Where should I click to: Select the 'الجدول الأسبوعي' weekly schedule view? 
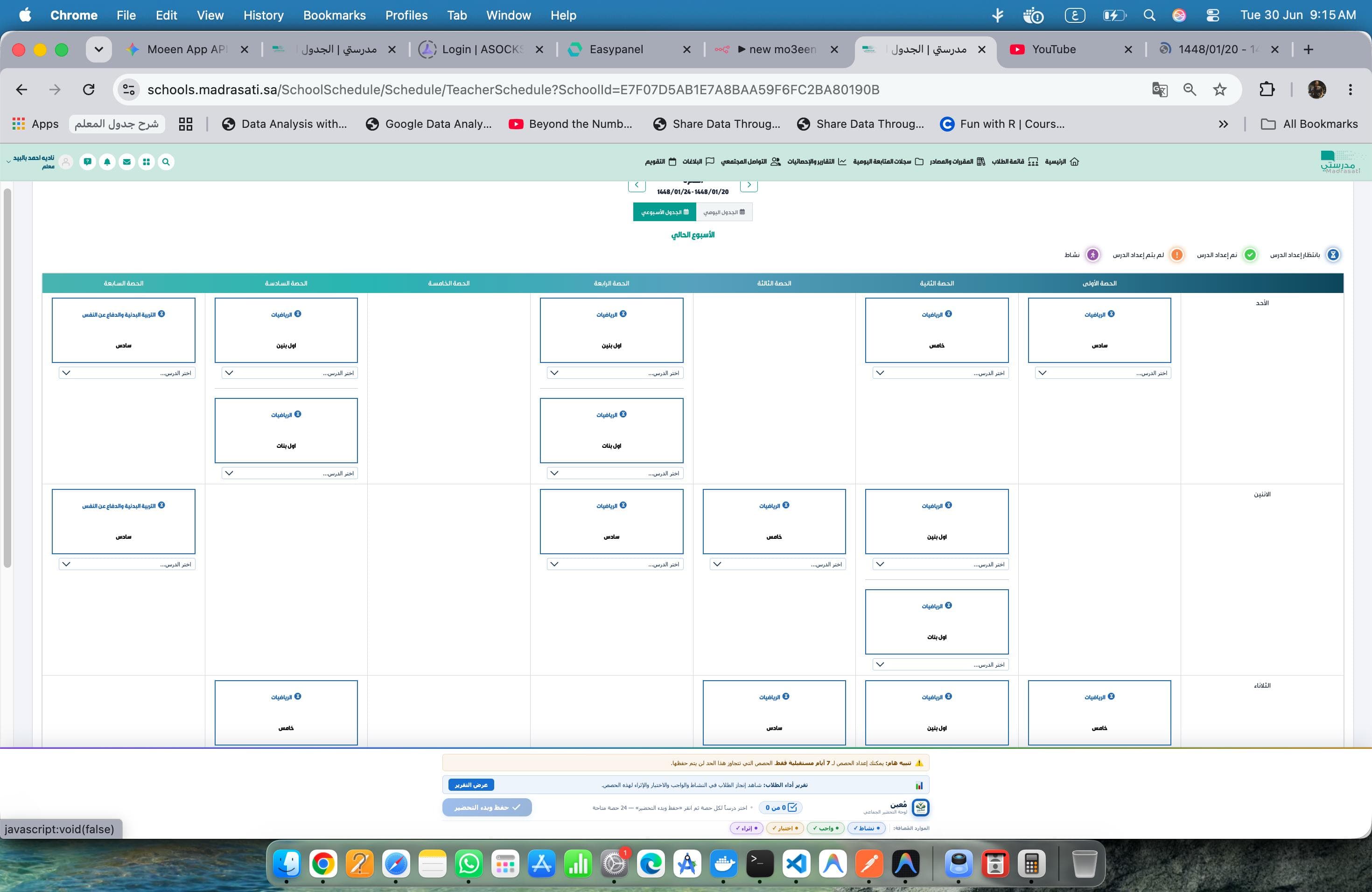coord(665,212)
